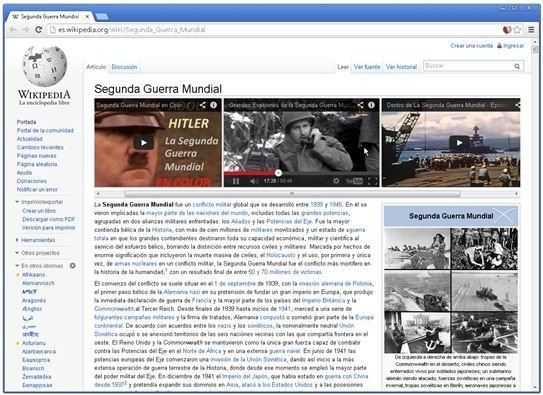The height and width of the screenshot is (395, 543).
Task: Click the Crear una cuenta link
Action: point(472,46)
